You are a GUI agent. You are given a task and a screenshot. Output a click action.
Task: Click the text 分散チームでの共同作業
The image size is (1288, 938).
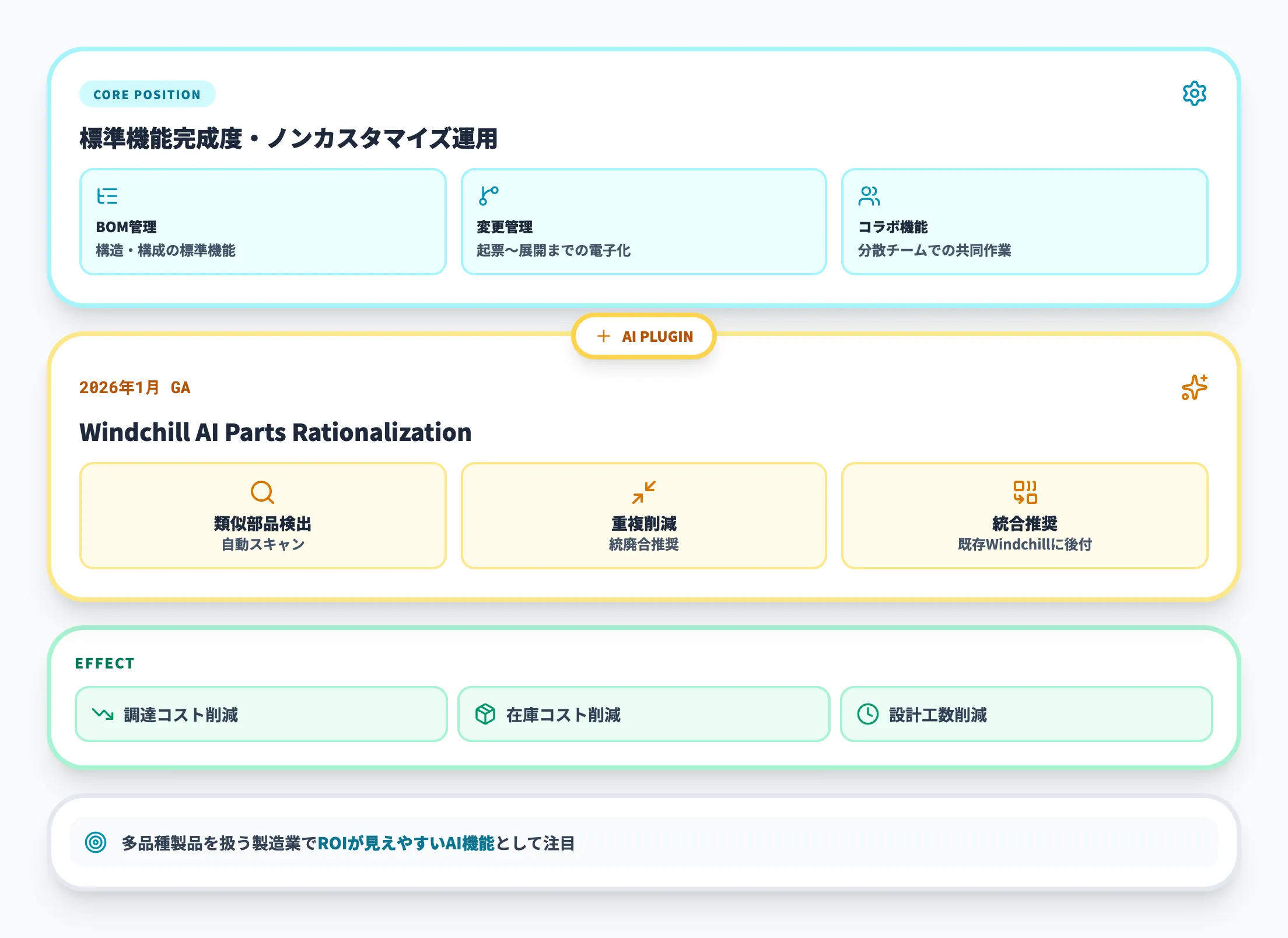coord(935,250)
